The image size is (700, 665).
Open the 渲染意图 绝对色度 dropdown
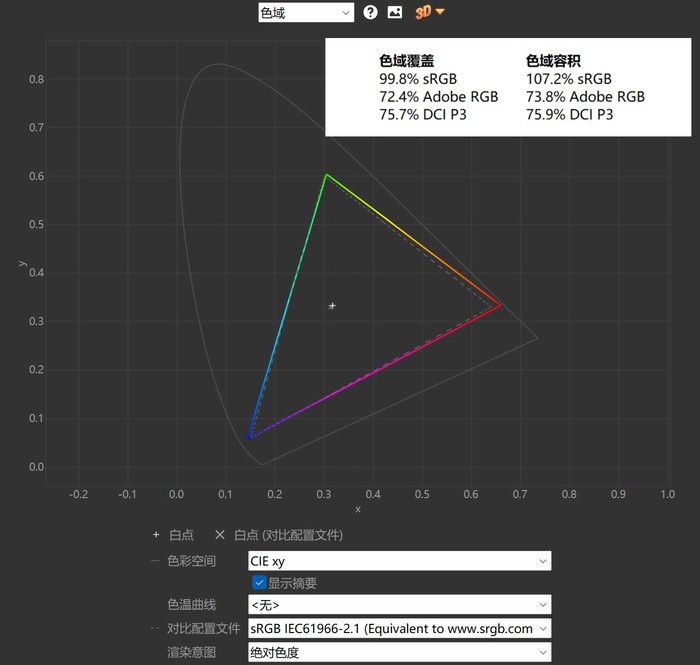pyautogui.click(x=399, y=653)
